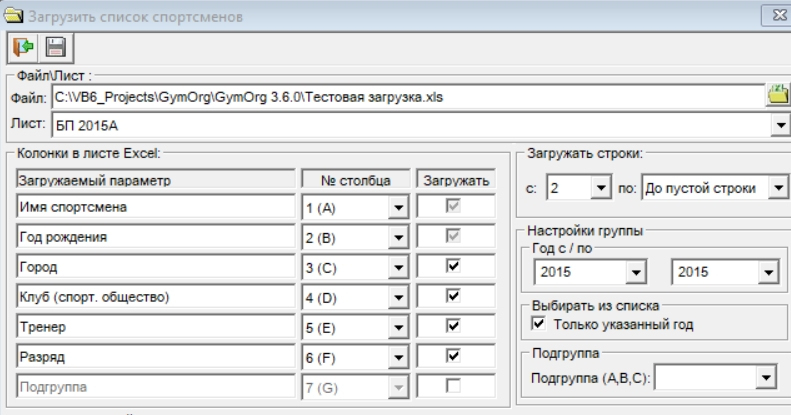Open the Excel file browse folder icon
The height and width of the screenshot is (415, 791).
tap(777, 96)
